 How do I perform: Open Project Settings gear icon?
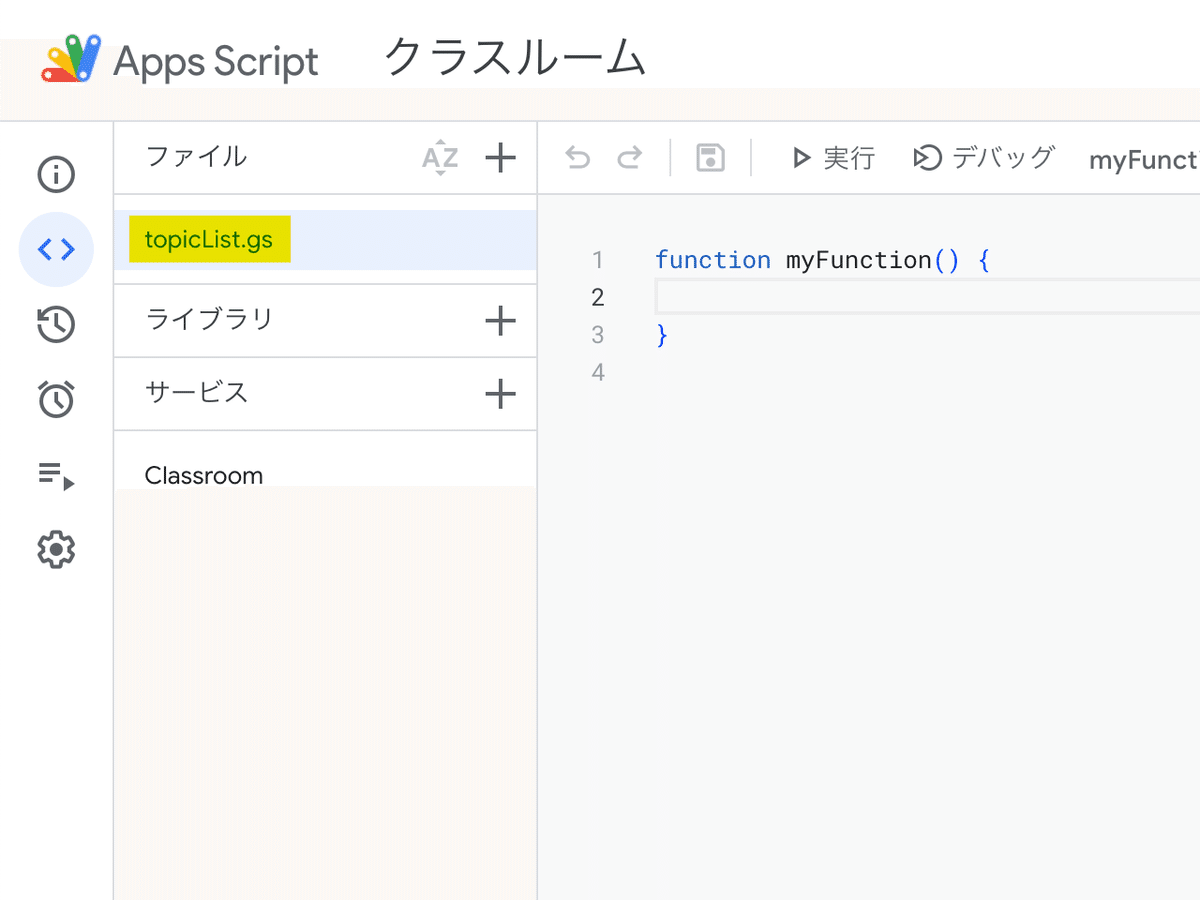[x=56, y=550]
